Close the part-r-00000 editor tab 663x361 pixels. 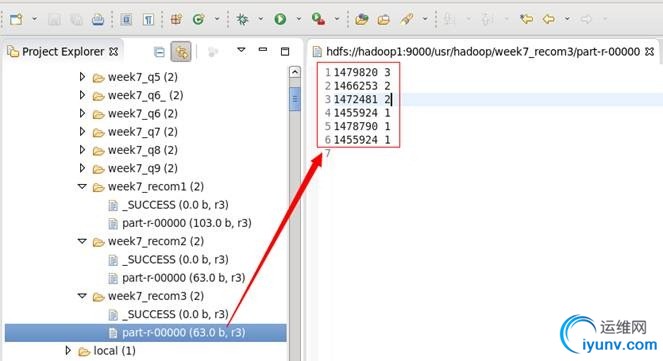pos(649,52)
